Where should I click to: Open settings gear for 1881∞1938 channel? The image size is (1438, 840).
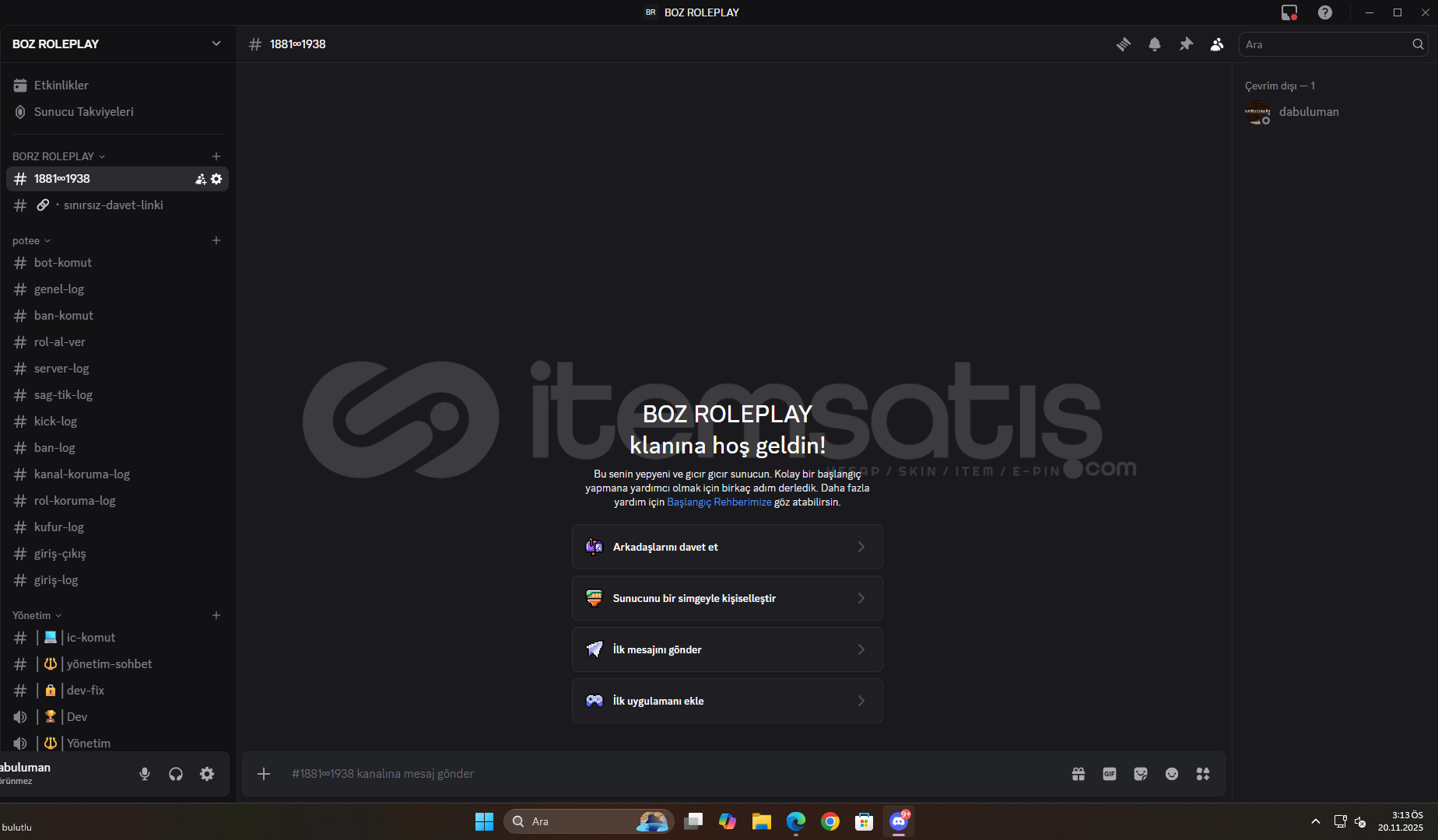coord(216,179)
